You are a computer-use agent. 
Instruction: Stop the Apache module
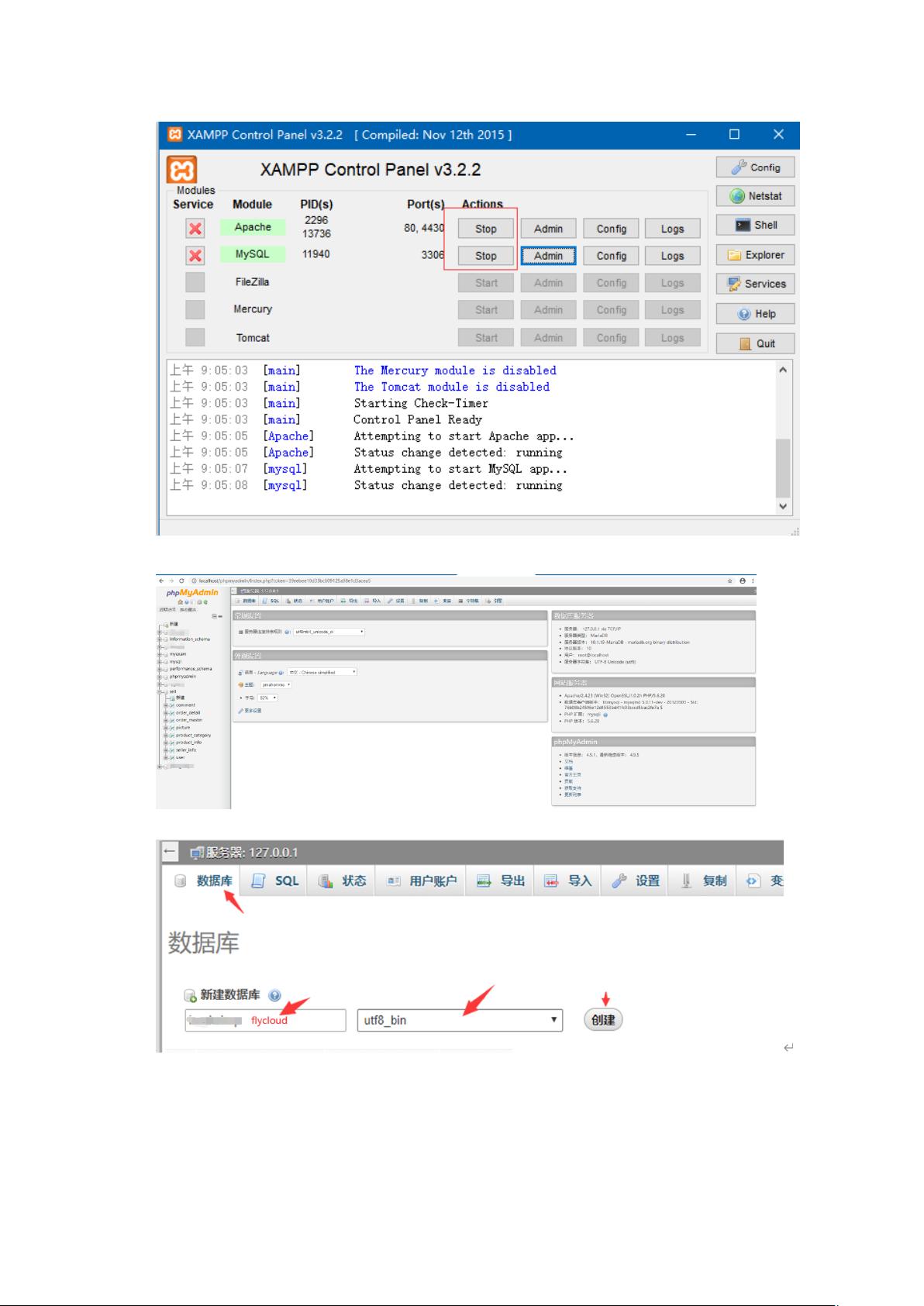click(486, 229)
